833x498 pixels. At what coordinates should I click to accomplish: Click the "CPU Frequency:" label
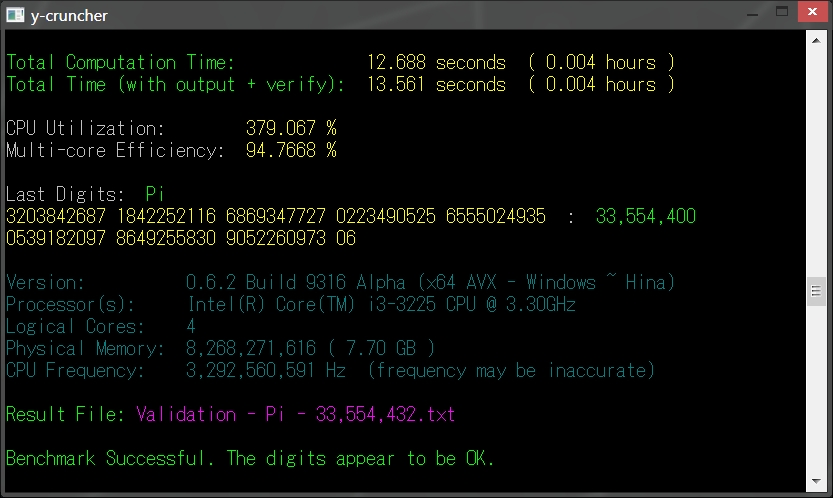pyautogui.click(x=75, y=370)
